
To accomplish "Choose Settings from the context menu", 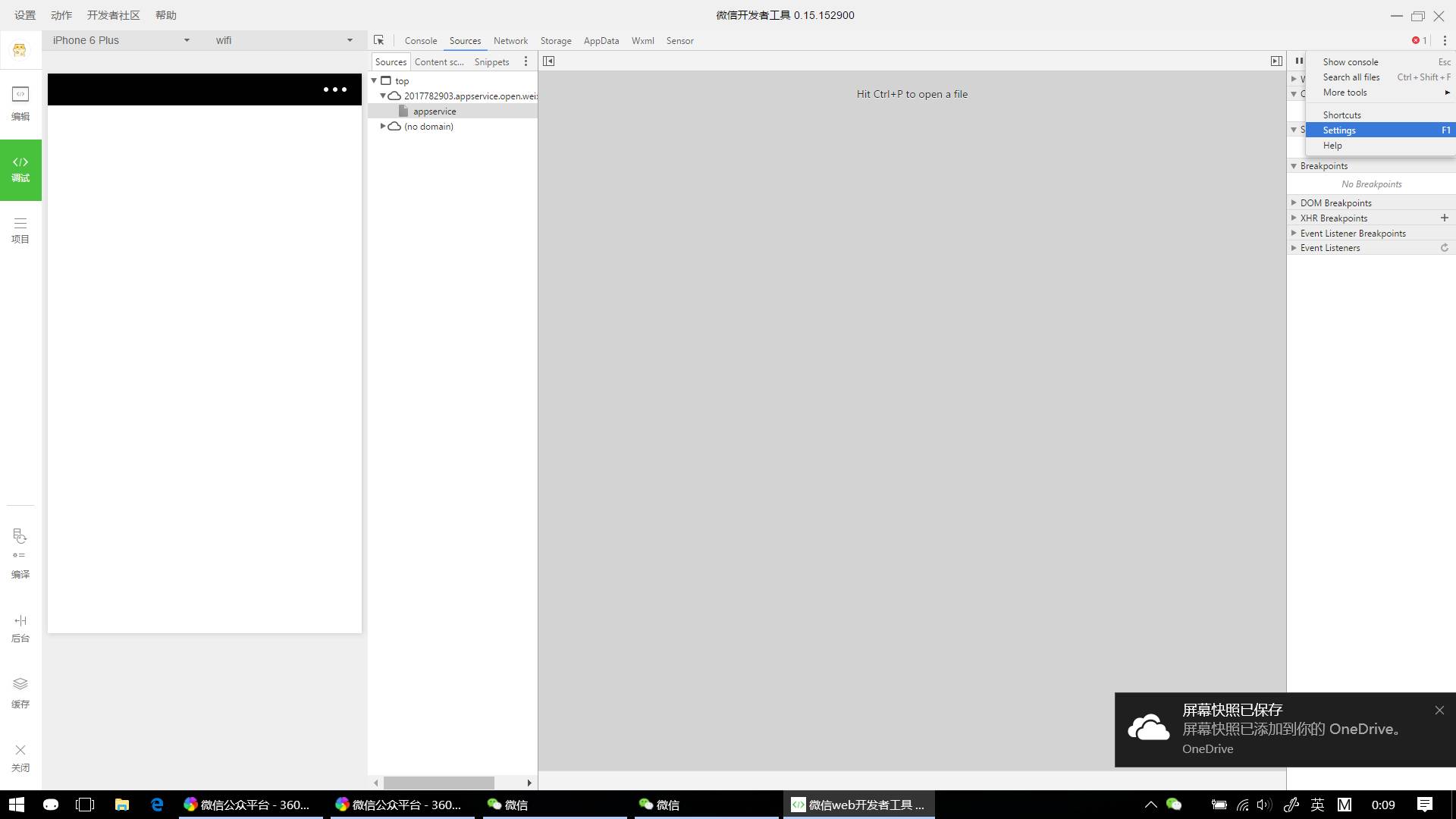I will pos(1339,130).
